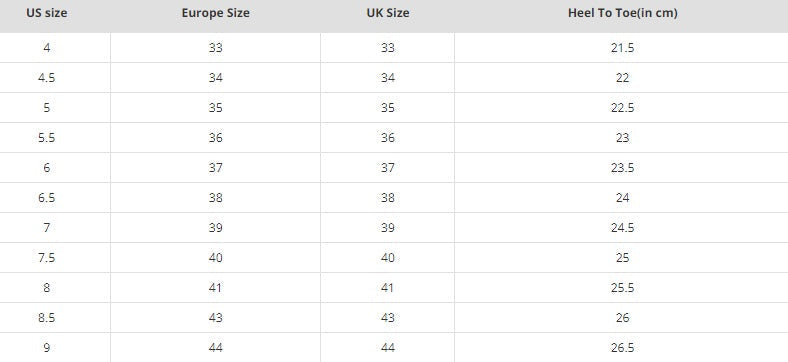Select Europe size 44 cell
The width and height of the screenshot is (788, 362).
click(x=216, y=347)
